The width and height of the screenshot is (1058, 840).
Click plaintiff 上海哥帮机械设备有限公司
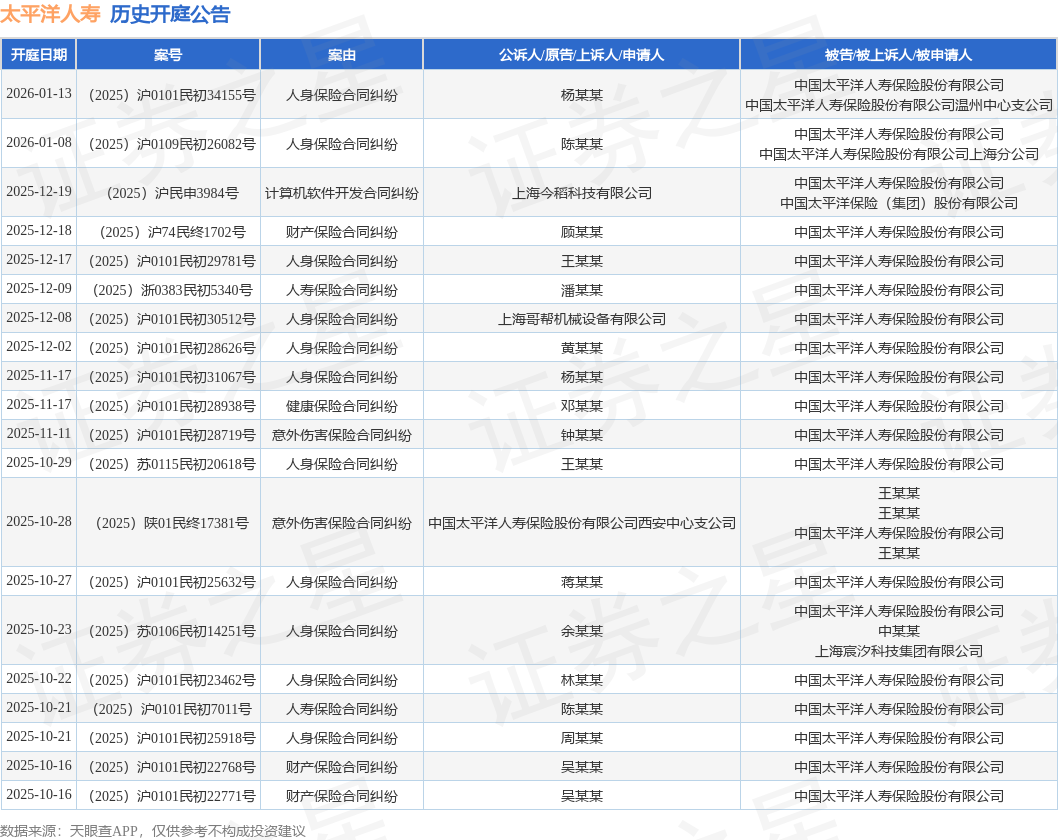pos(582,319)
